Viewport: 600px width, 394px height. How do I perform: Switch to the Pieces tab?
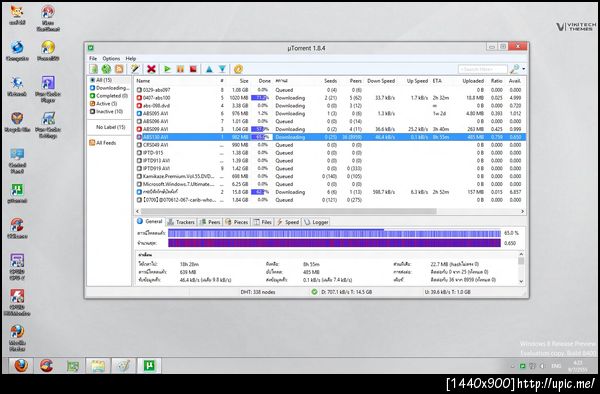coord(237,222)
